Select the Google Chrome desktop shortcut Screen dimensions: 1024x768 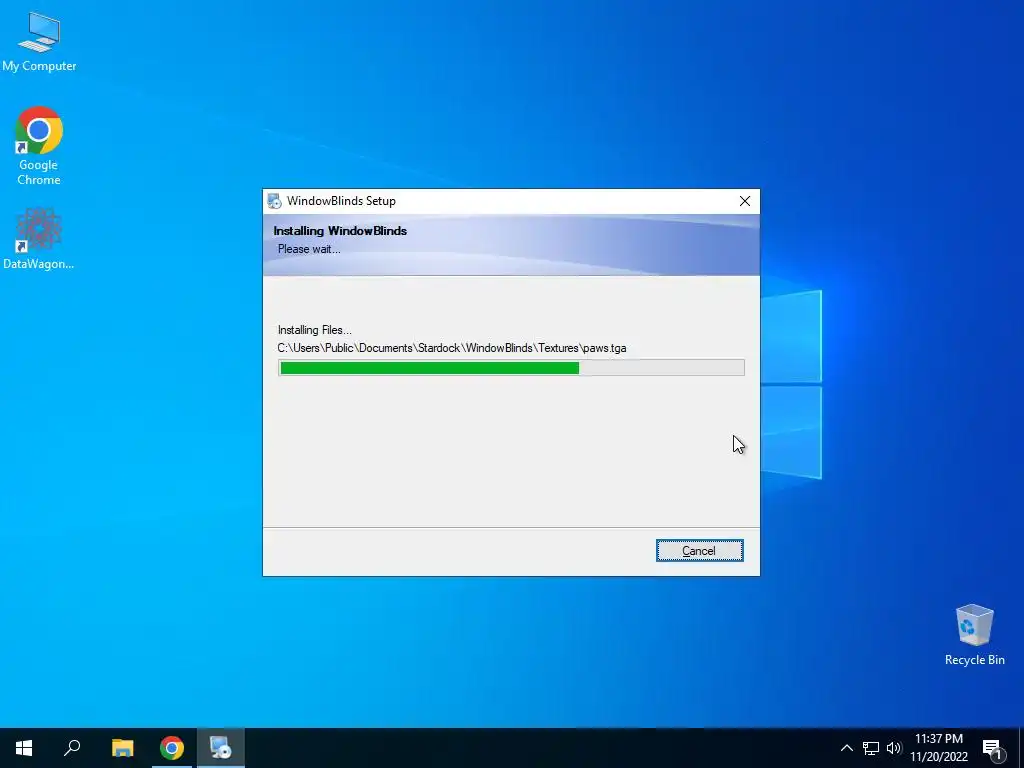pyautogui.click(x=39, y=146)
